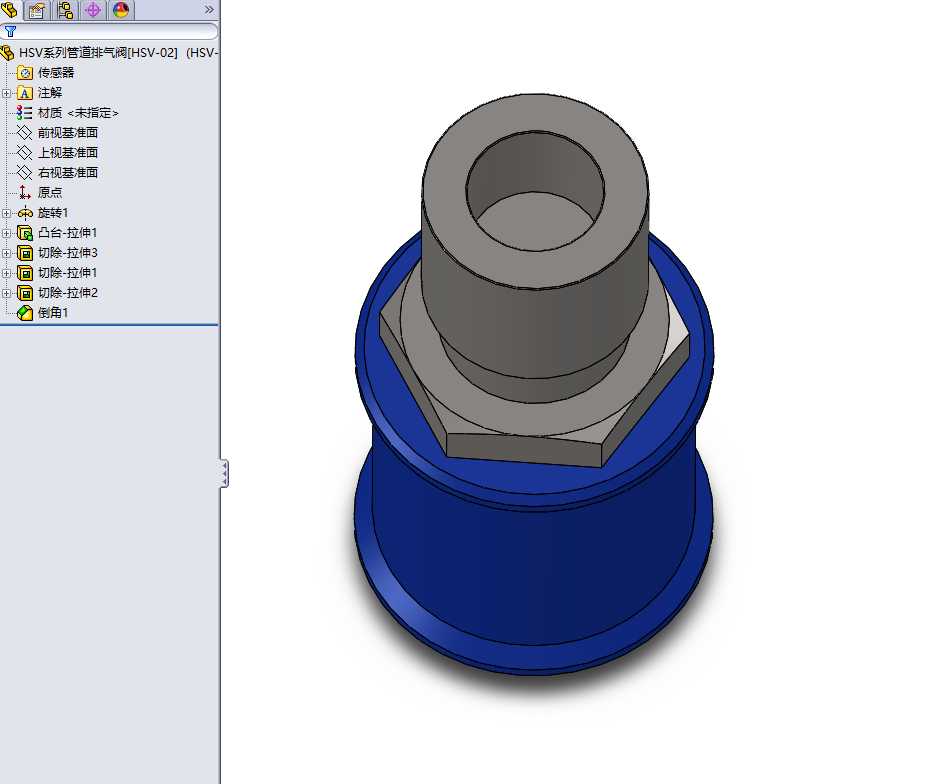
Task: Open the DimXpertManager tab
Action: pyautogui.click(x=93, y=10)
